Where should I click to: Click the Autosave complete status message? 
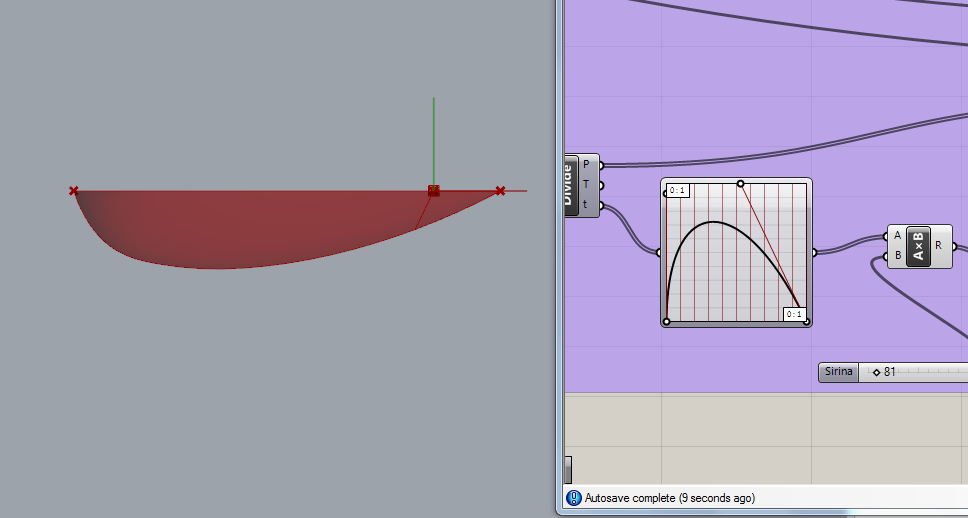click(x=670, y=498)
